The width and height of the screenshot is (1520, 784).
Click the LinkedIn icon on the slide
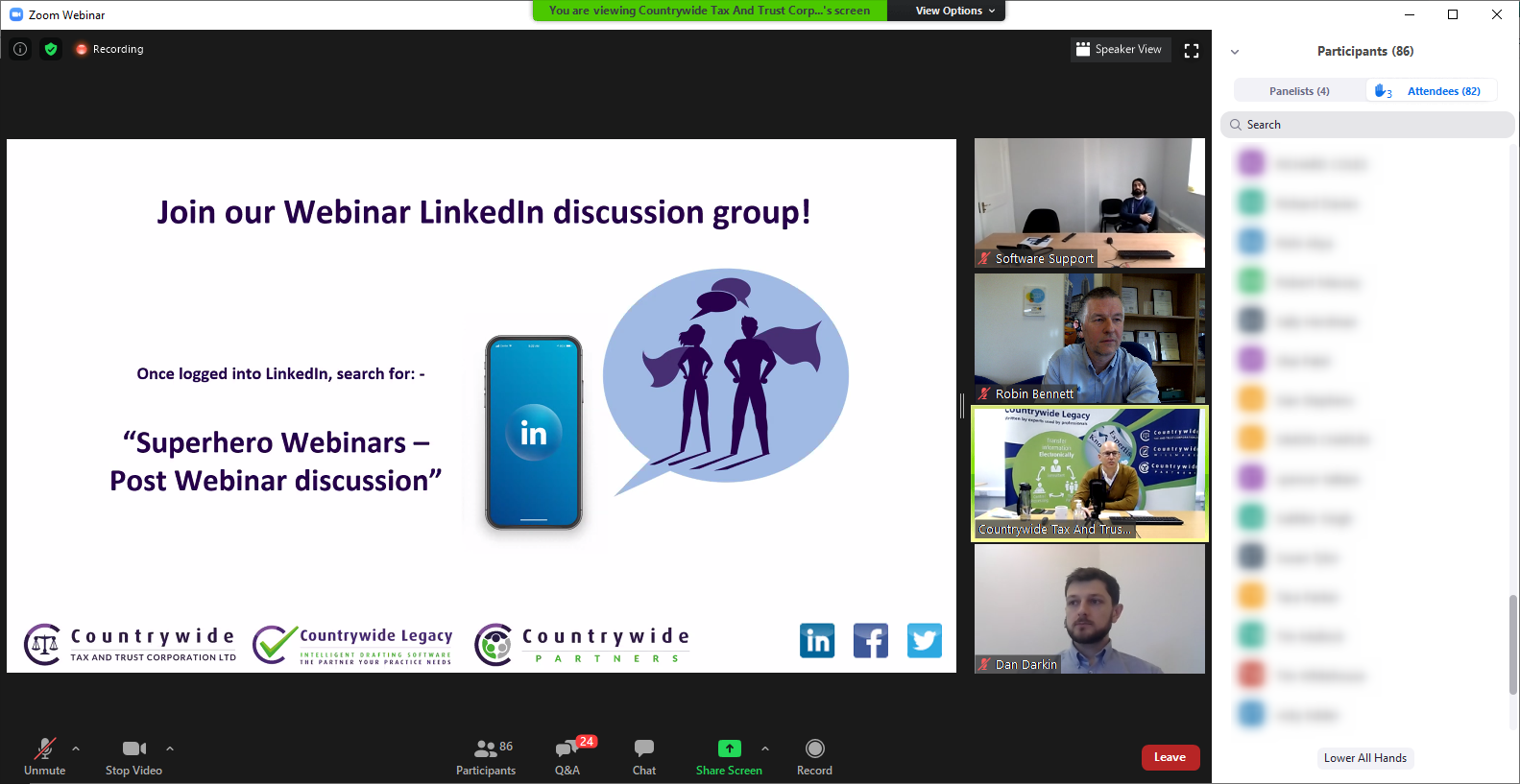pyautogui.click(x=817, y=640)
